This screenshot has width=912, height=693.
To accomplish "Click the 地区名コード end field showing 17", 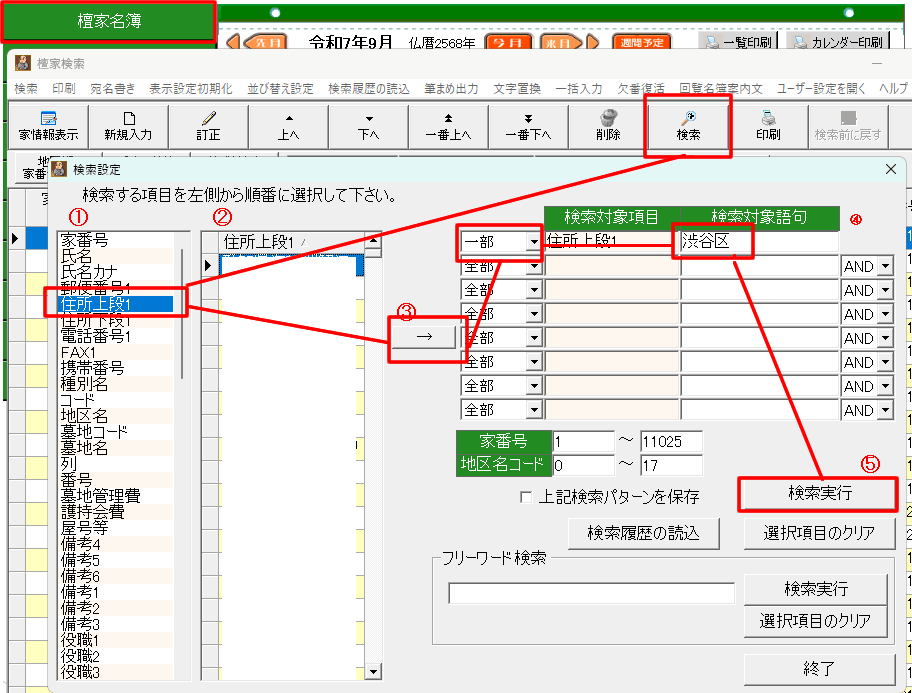I will (671, 465).
